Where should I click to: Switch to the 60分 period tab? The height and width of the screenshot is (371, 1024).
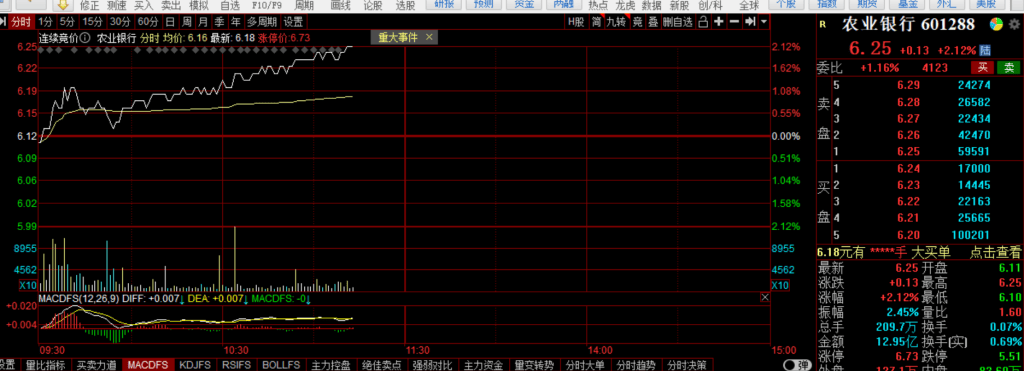(x=148, y=22)
